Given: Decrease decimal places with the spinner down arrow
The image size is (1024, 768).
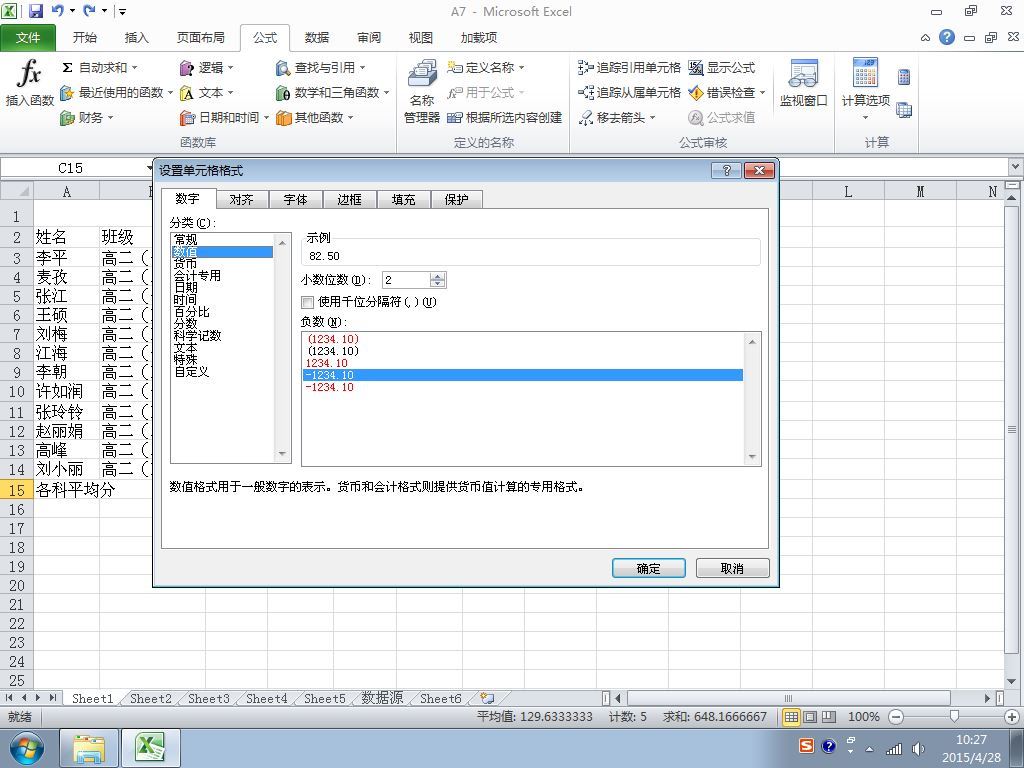Looking at the screenshot, I should tap(438, 284).
